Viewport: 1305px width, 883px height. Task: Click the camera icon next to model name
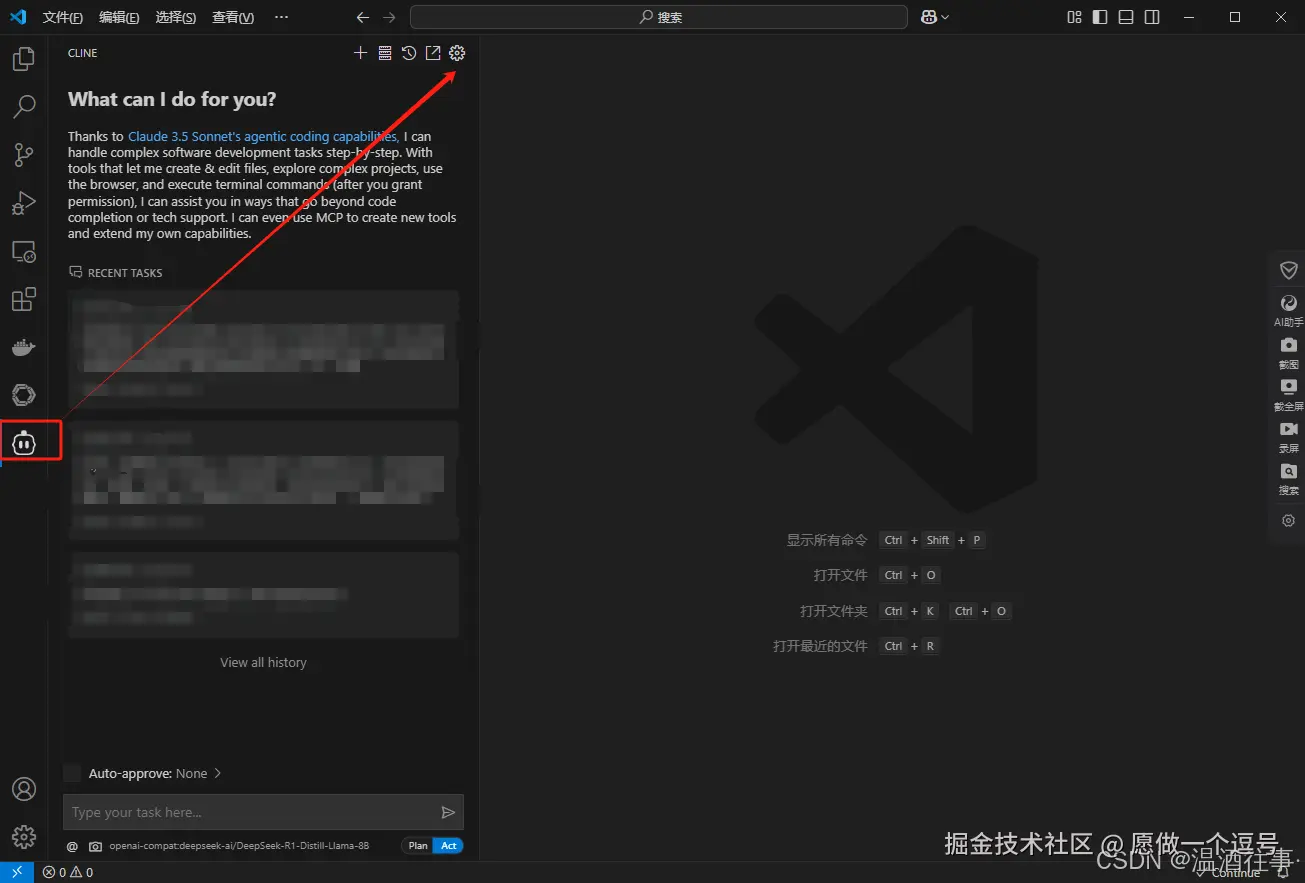95,845
